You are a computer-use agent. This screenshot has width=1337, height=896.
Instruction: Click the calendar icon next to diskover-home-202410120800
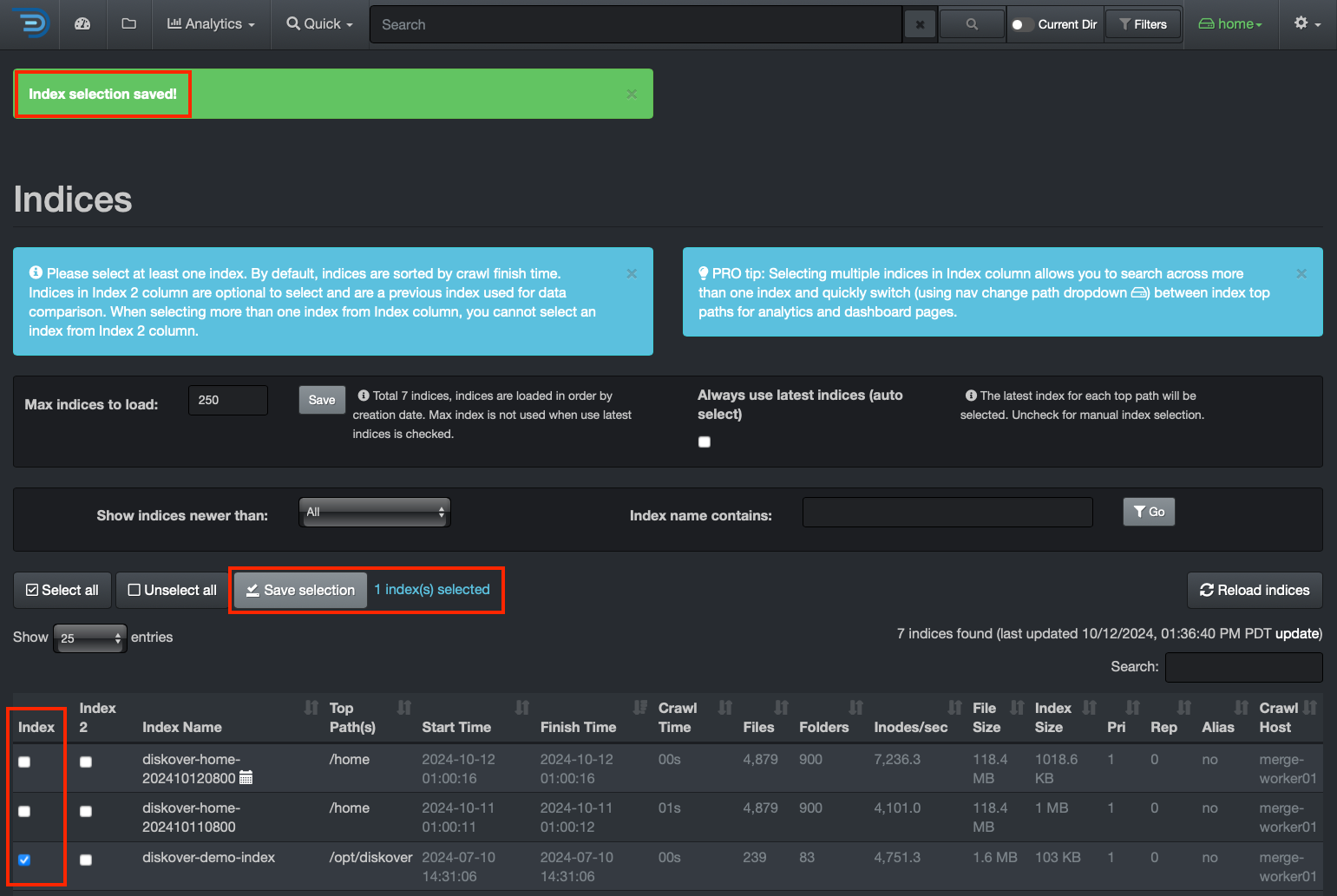[x=246, y=777]
